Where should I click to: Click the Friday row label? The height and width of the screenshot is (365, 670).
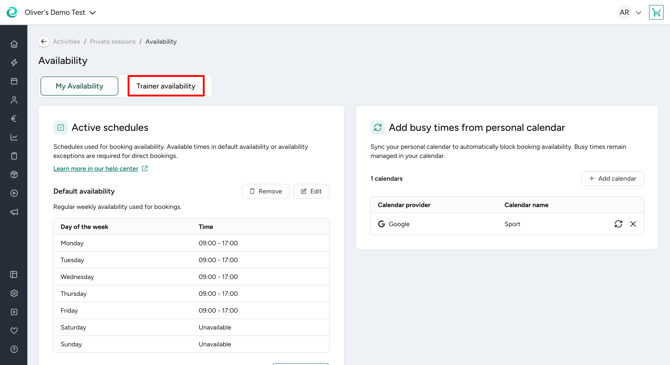[x=69, y=310]
